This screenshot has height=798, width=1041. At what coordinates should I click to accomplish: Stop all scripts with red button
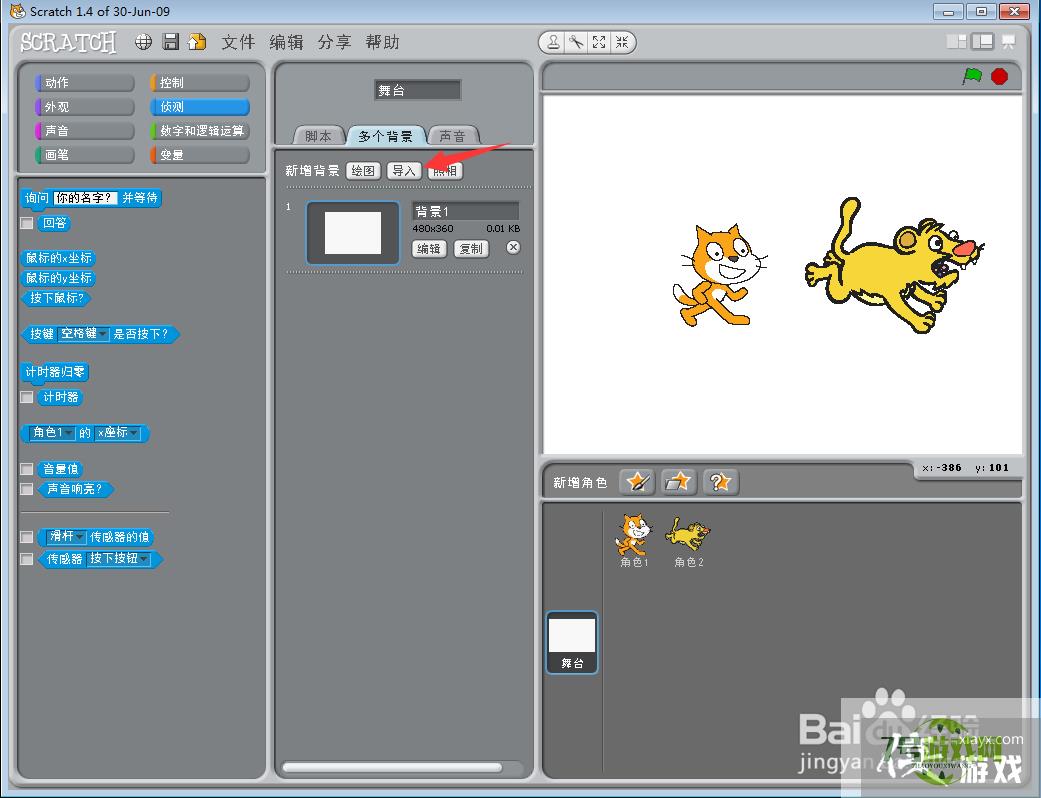pos(999,76)
